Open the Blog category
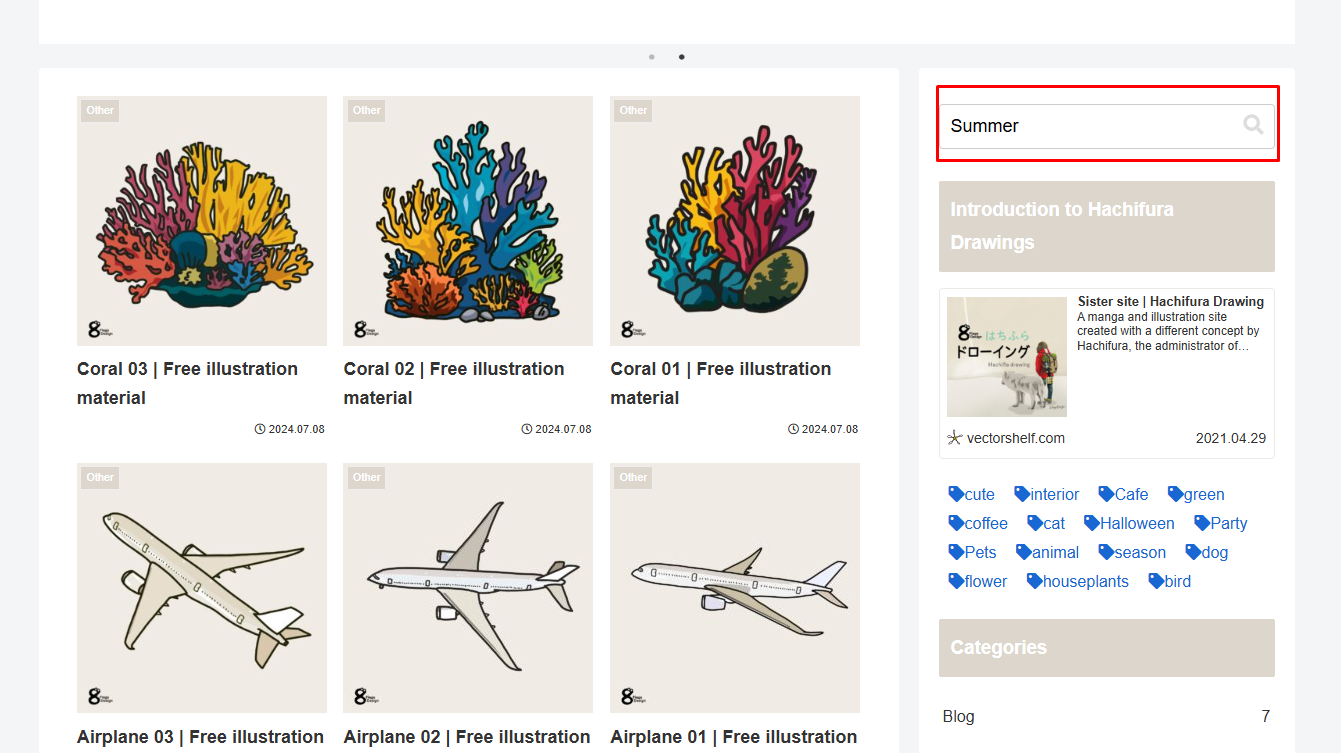This screenshot has height=753, width=1341. [x=958, y=716]
